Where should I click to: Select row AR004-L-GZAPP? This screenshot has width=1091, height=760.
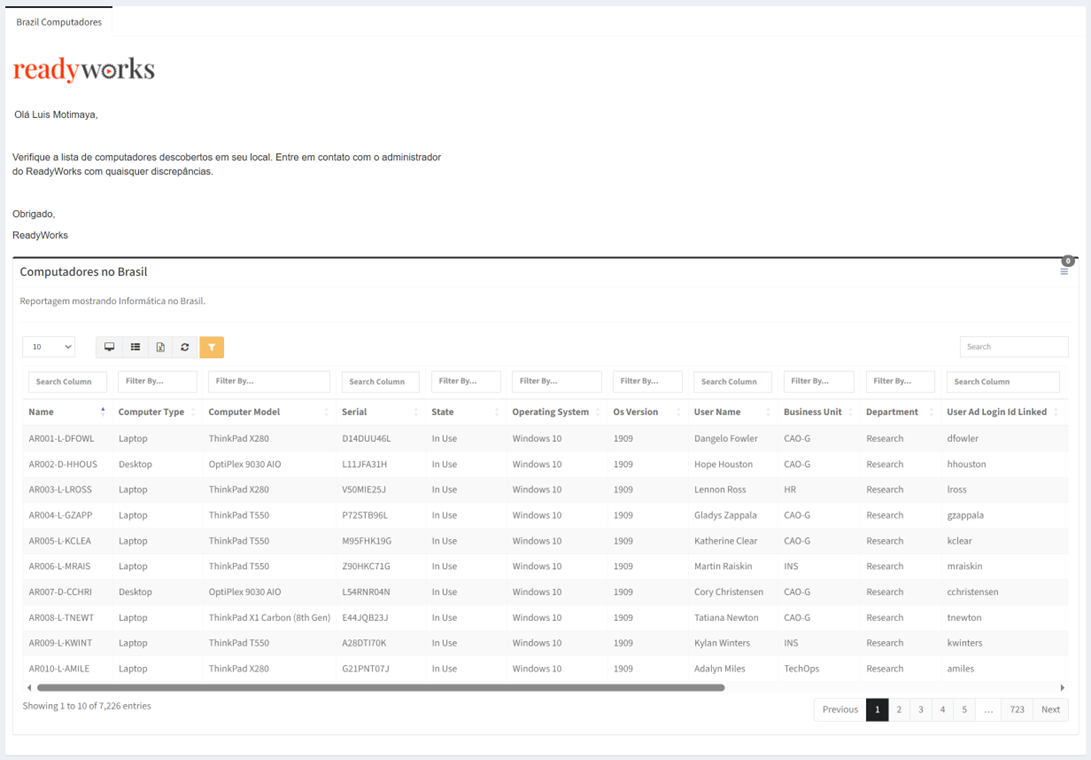point(545,515)
